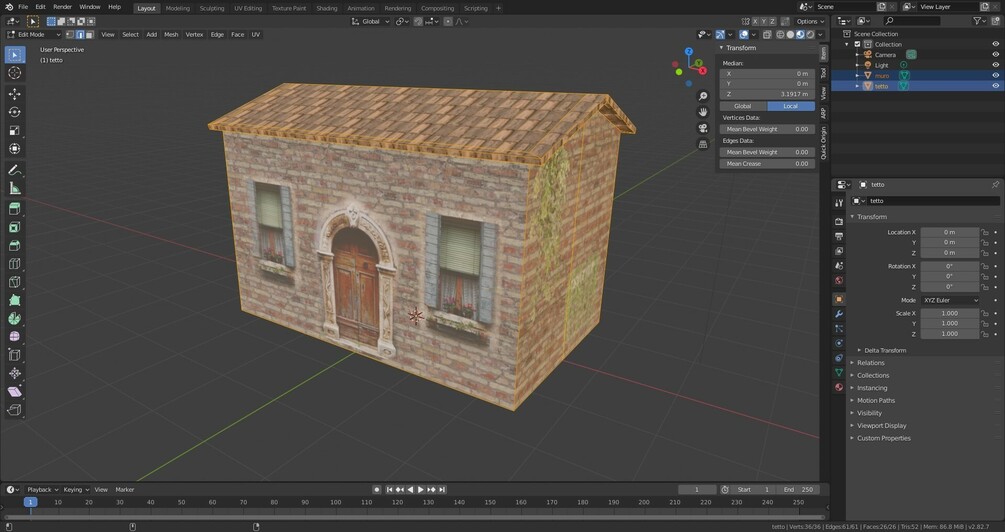Image resolution: width=1005 pixels, height=532 pixels.
Task: Toggle the Collection exclude checkbox
Action: click(x=858, y=44)
